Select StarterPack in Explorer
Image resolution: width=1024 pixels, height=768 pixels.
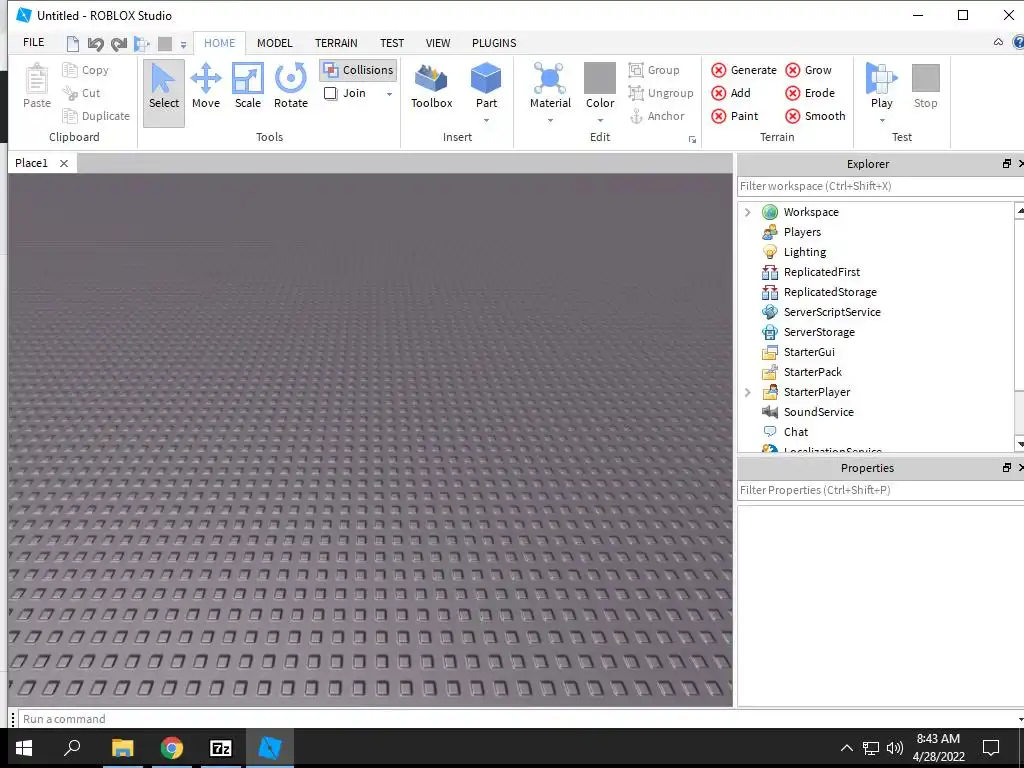pyautogui.click(x=812, y=372)
